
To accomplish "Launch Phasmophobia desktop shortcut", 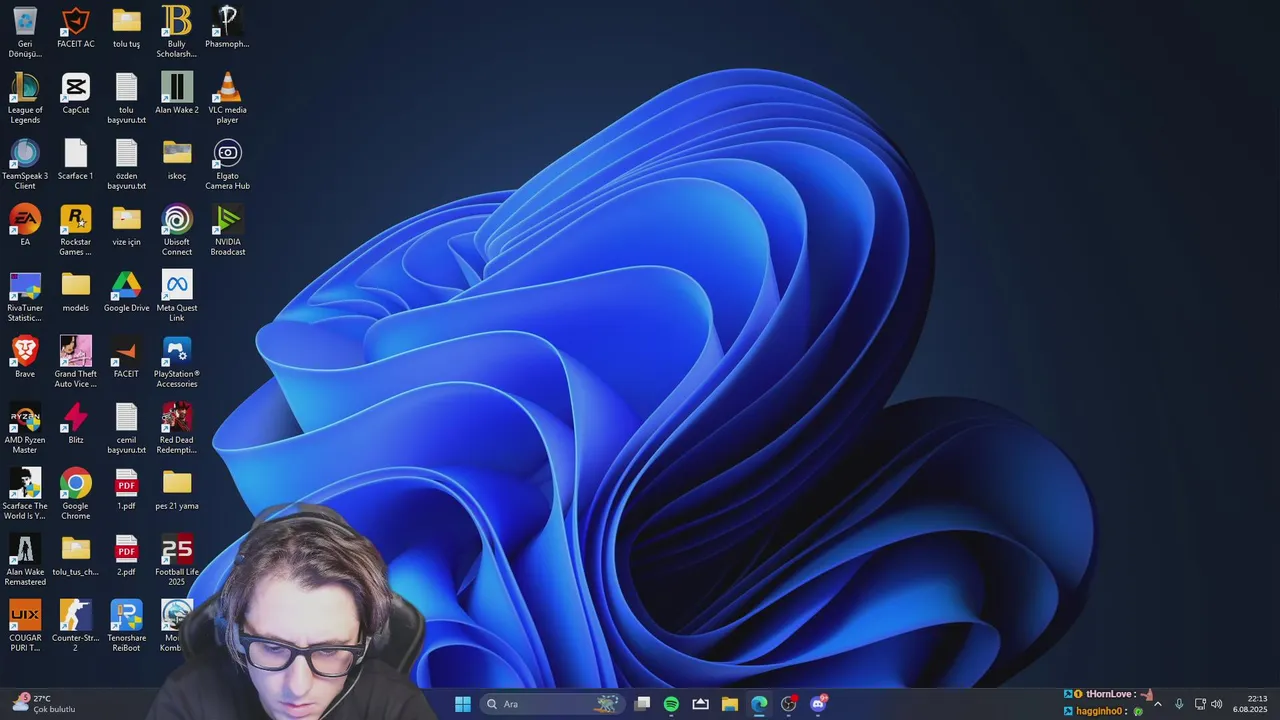I will click(227, 28).
